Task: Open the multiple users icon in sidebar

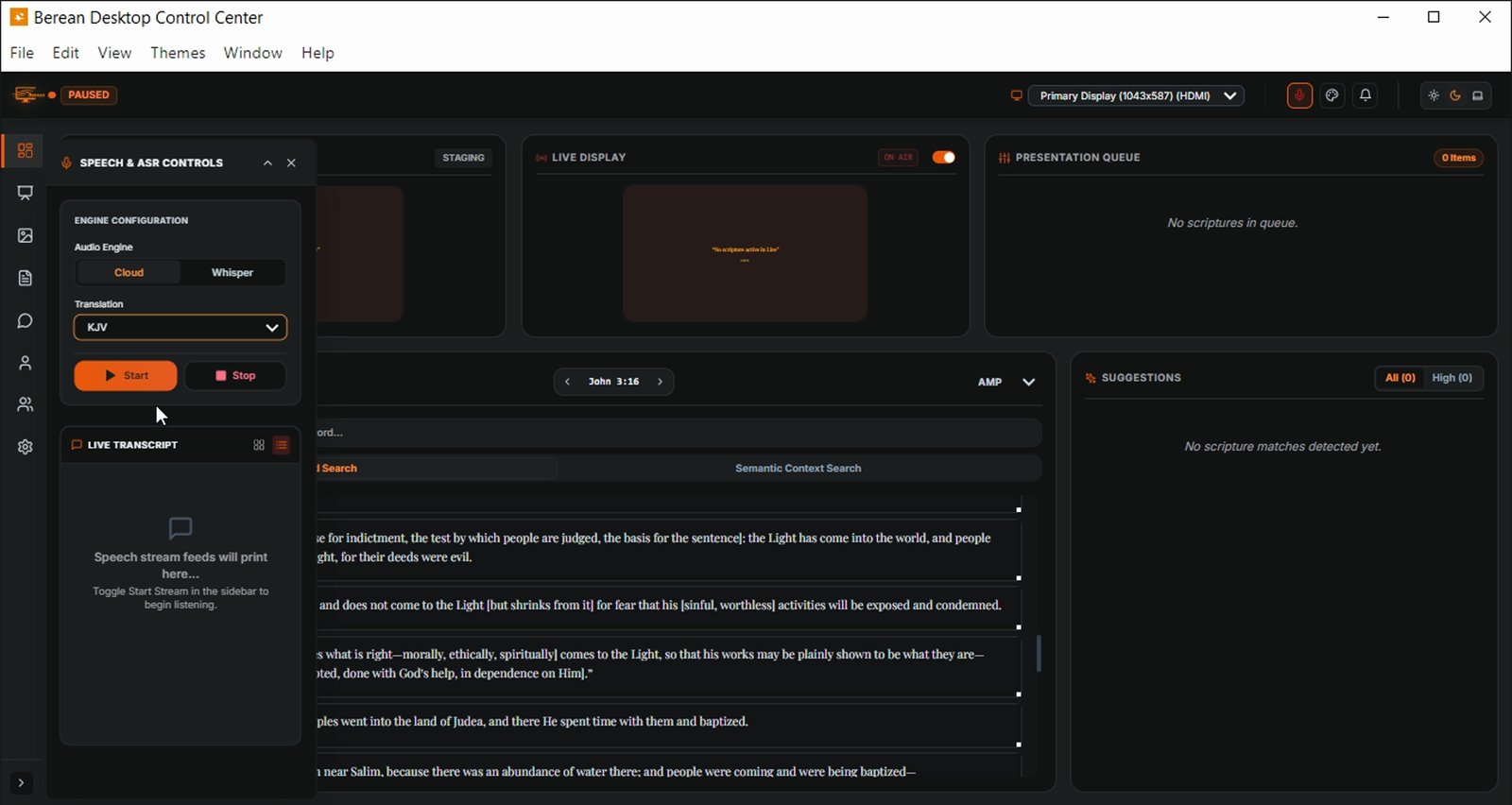Action: 25,404
